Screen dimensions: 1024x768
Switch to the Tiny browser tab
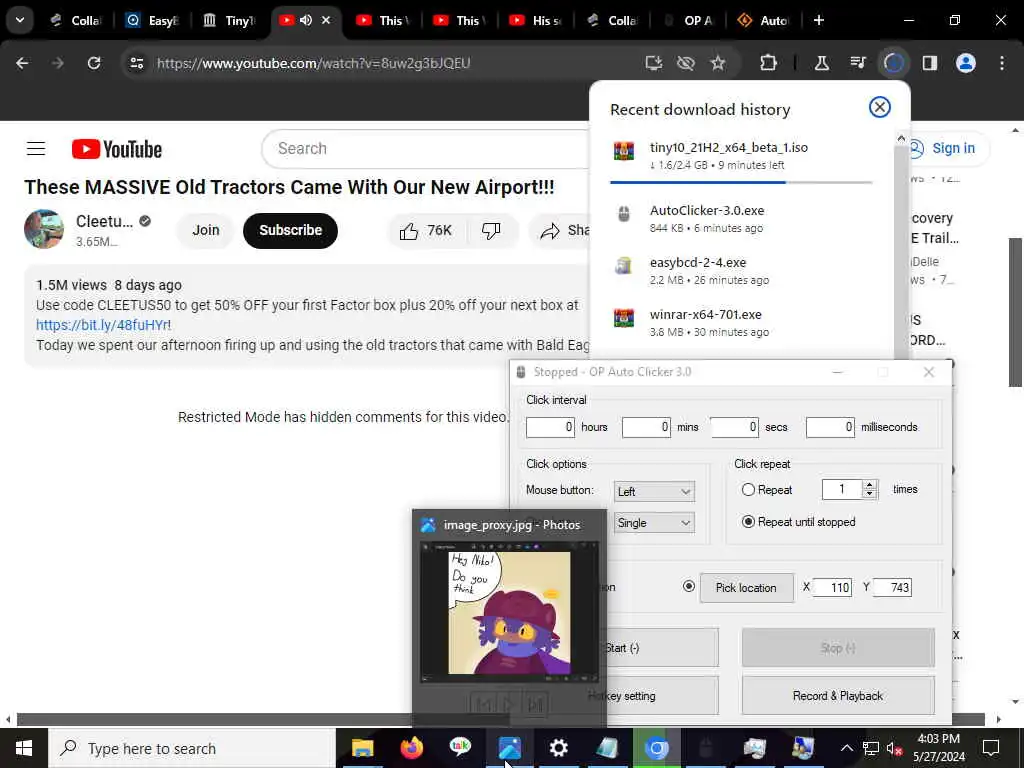click(x=229, y=20)
